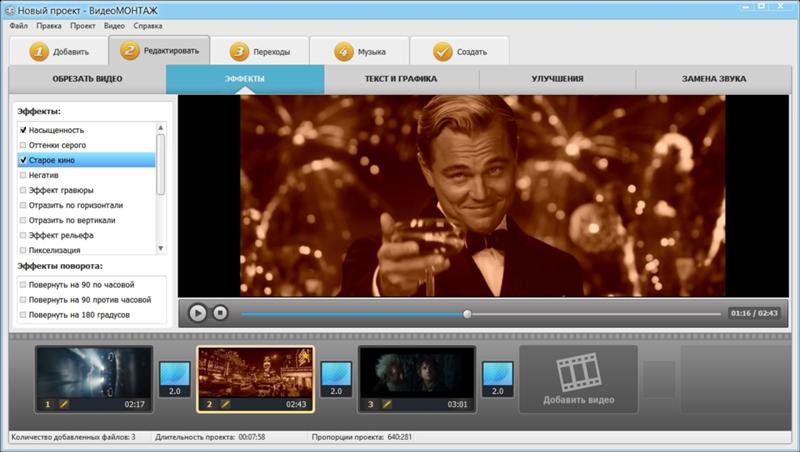800x452 pixels.
Task: Open transition icon after clip 3
Action: point(497,379)
